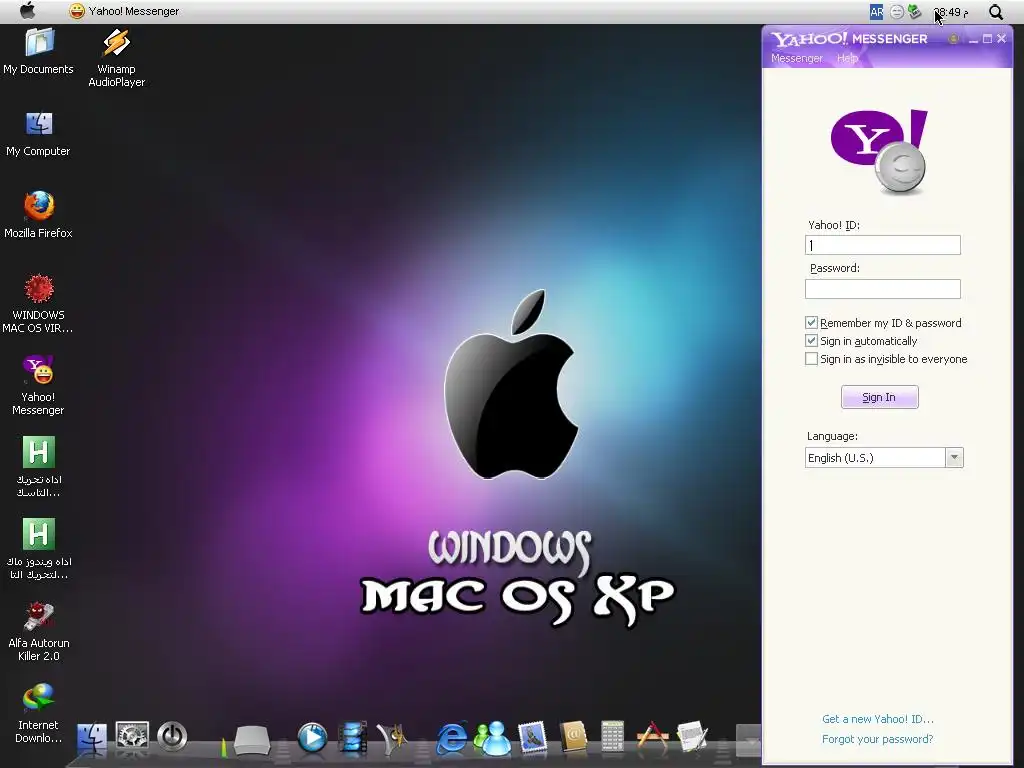
Task: Launch the blue media player dock icon
Action: (x=312, y=738)
